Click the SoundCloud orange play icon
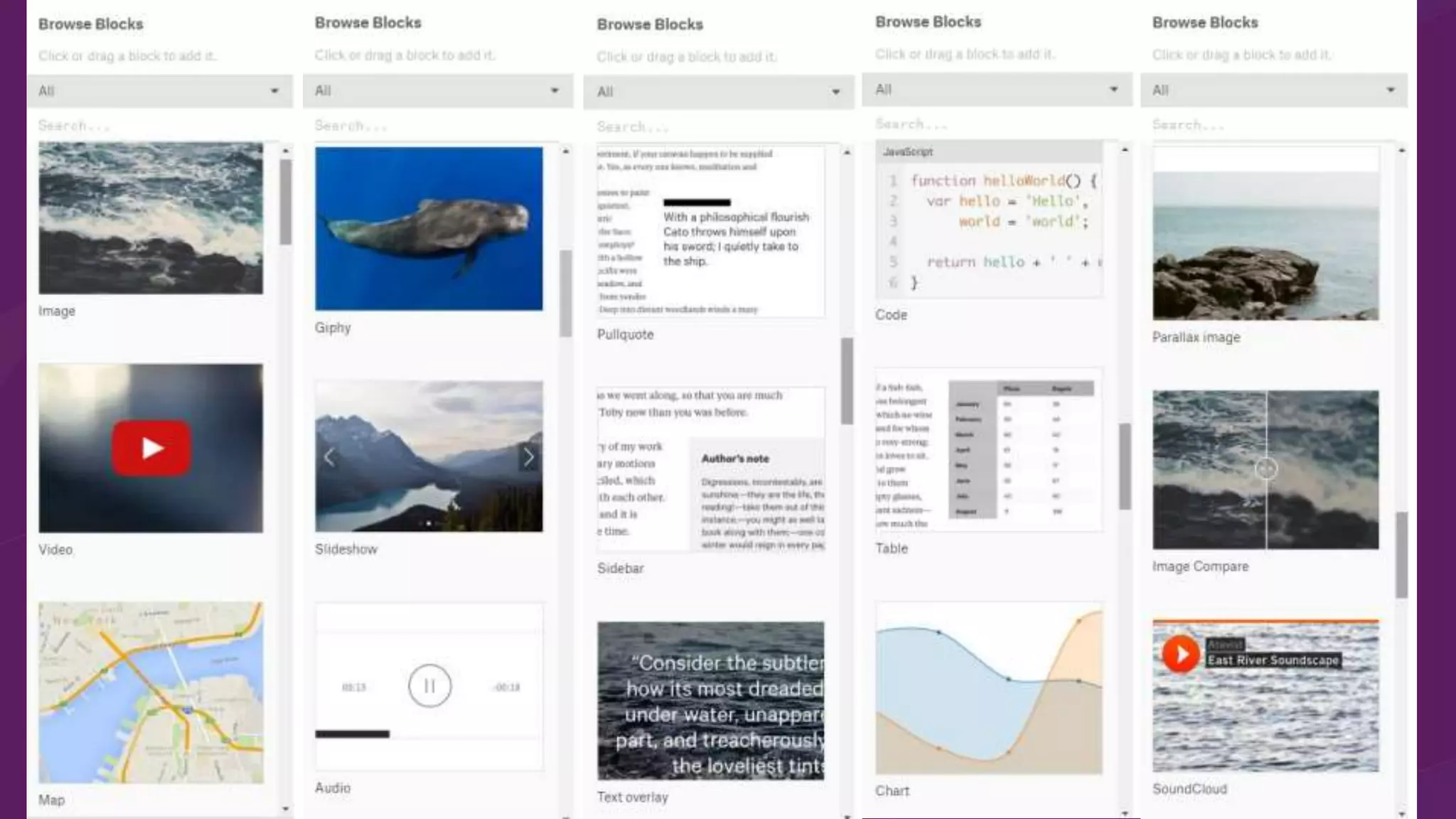 point(1181,653)
